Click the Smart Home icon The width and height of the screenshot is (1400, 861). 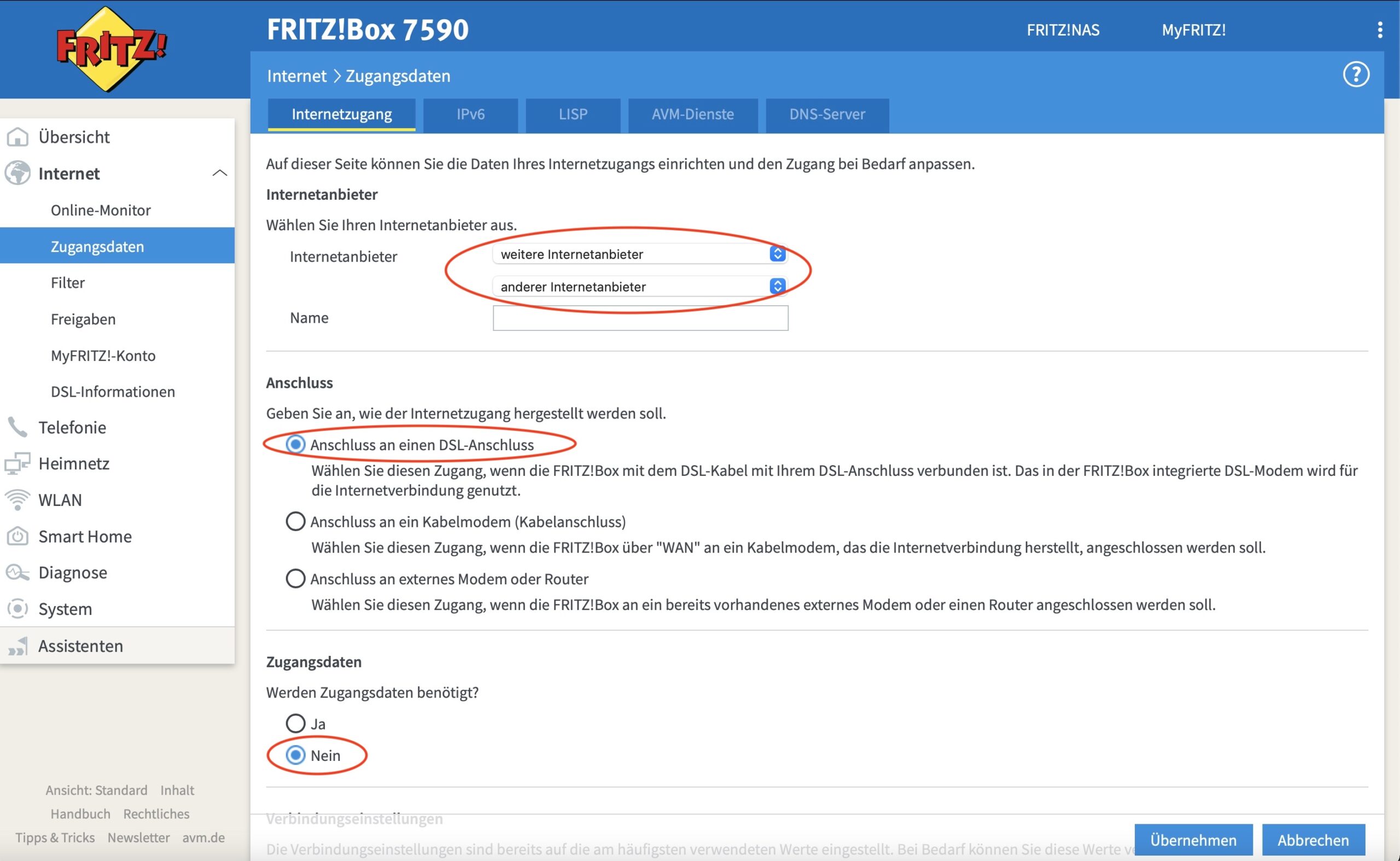pos(17,537)
